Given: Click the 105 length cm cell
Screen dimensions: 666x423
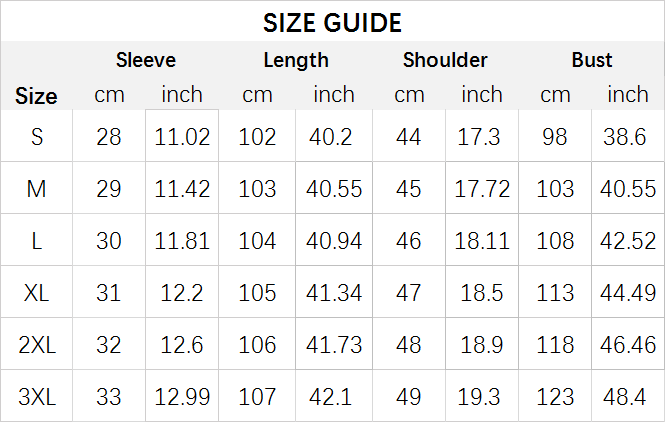Looking at the screenshot, I should pyautogui.click(x=257, y=293).
